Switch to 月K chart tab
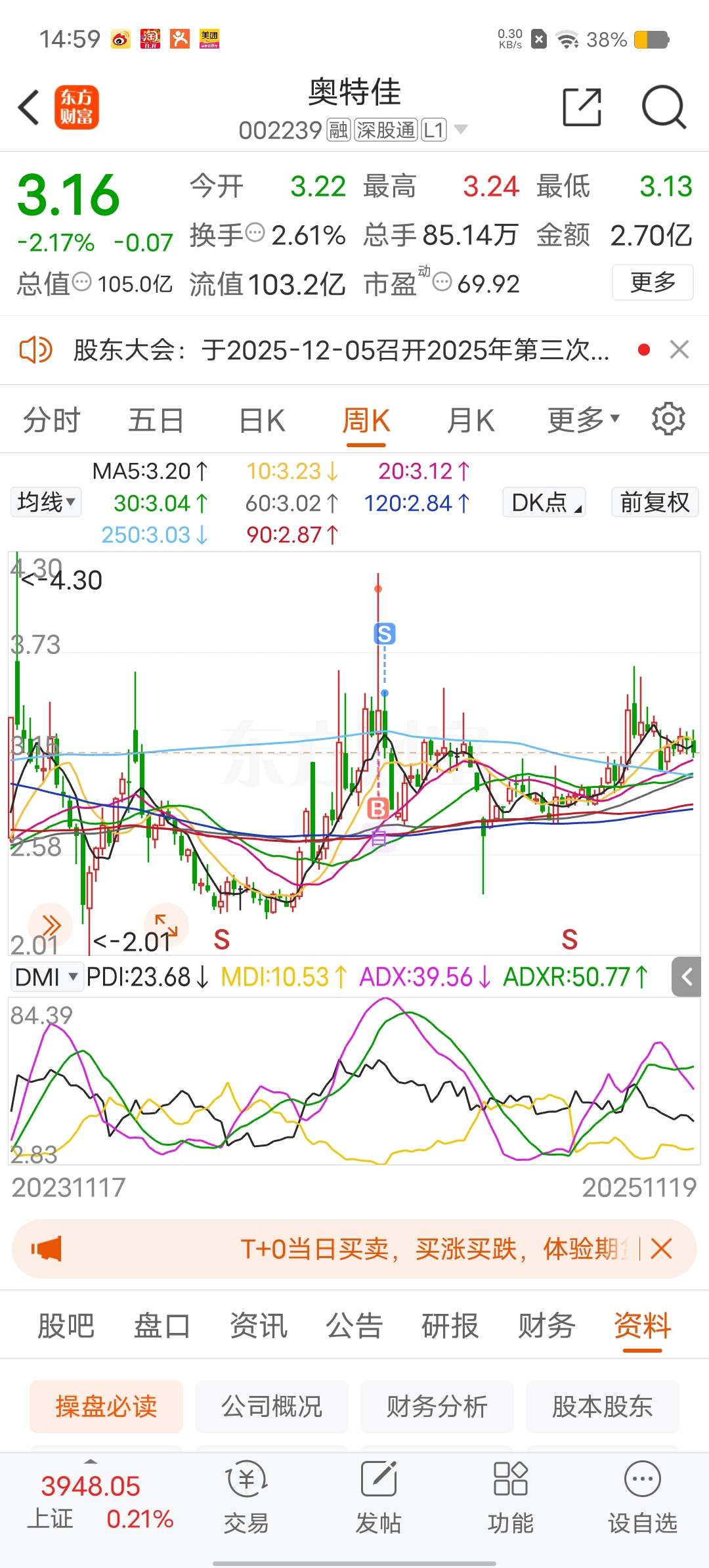 [x=470, y=420]
